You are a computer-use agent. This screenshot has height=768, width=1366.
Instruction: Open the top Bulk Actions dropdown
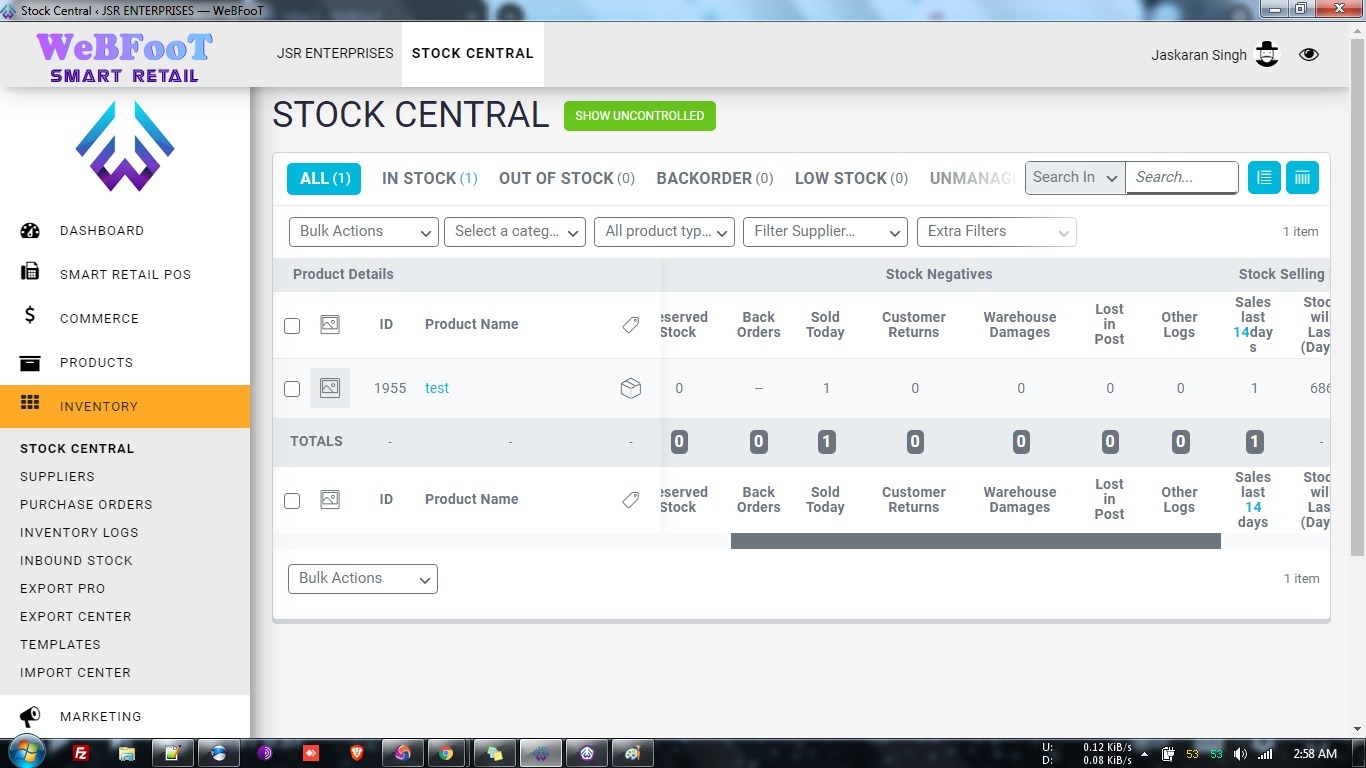pos(363,231)
